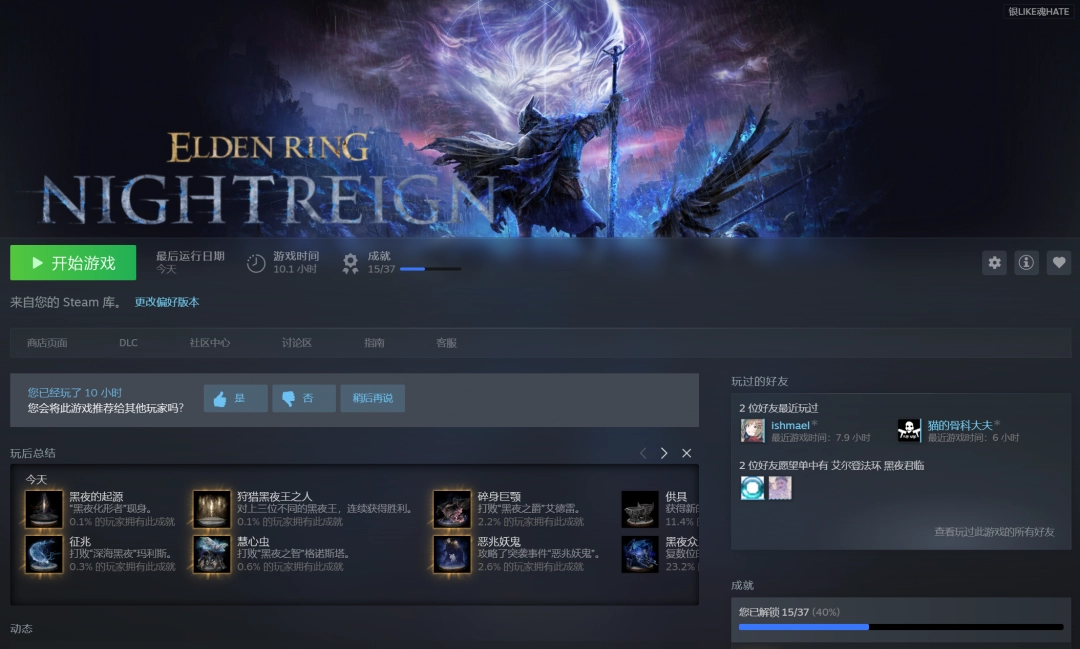The height and width of the screenshot is (649, 1080).
Task: Go to previous 玩后总结 page
Action: (x=643, y=453)
